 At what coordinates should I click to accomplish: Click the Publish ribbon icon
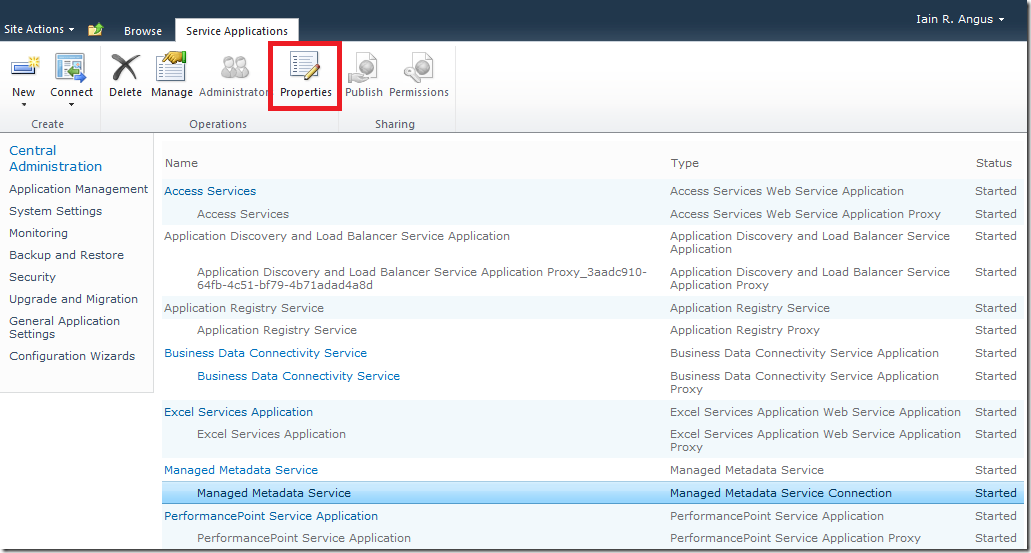pyautogui.click(x=363, y=68)
